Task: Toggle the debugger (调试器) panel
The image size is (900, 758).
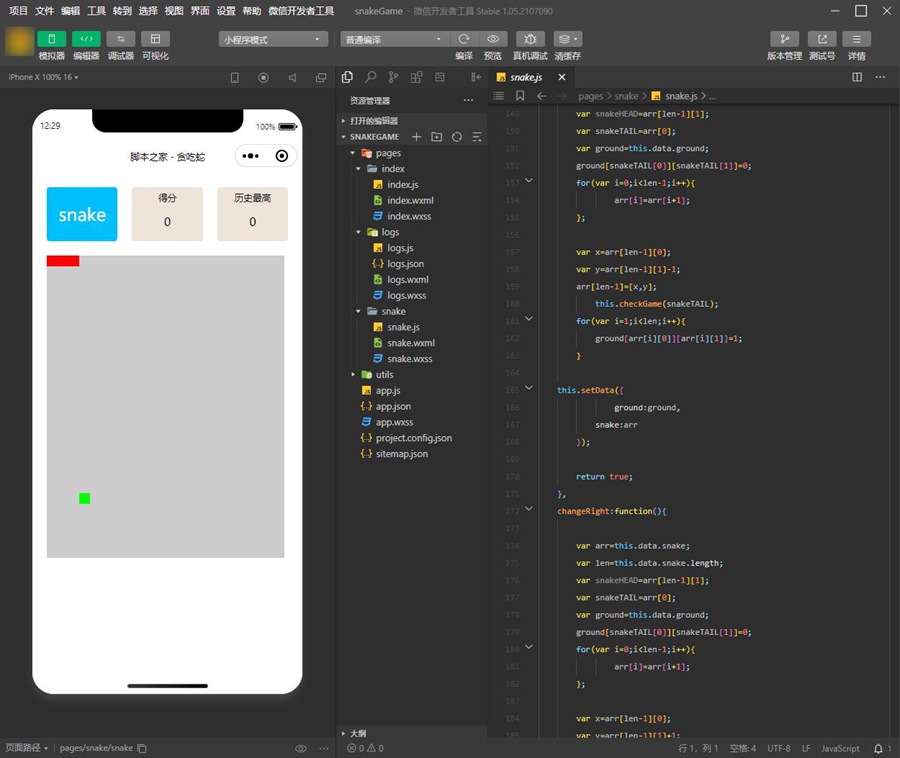Action: pos(120,39)
